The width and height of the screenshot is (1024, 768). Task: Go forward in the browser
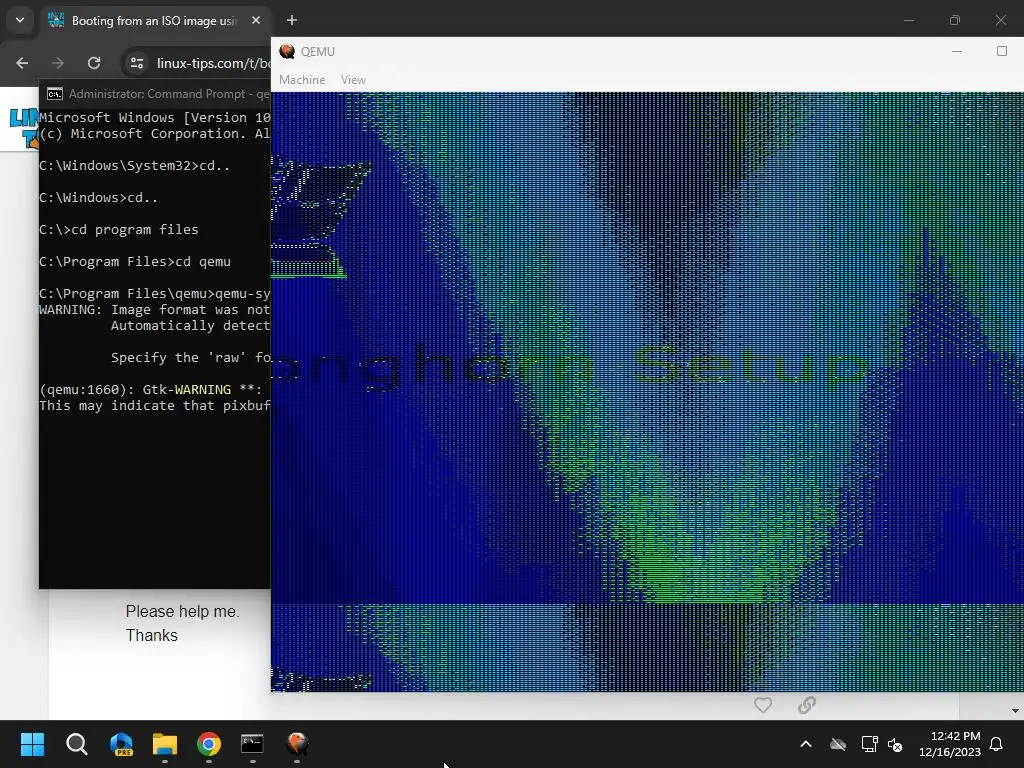[x=58, y=63]
